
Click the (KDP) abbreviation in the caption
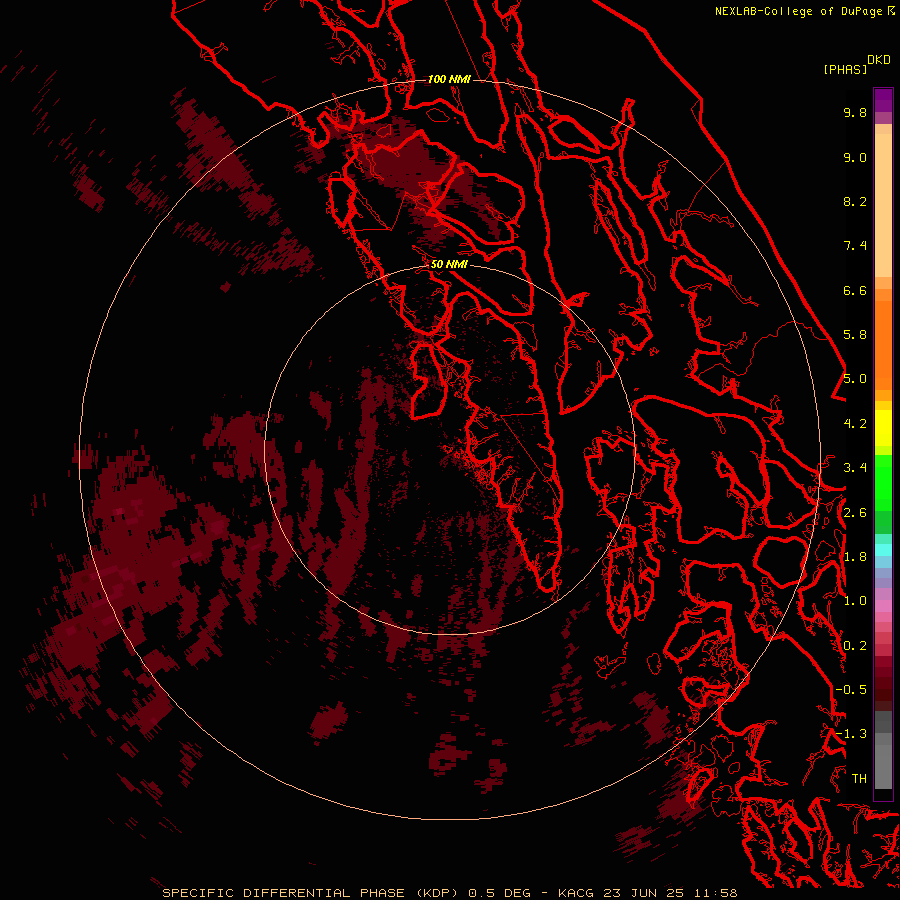[x=438, y=893]
